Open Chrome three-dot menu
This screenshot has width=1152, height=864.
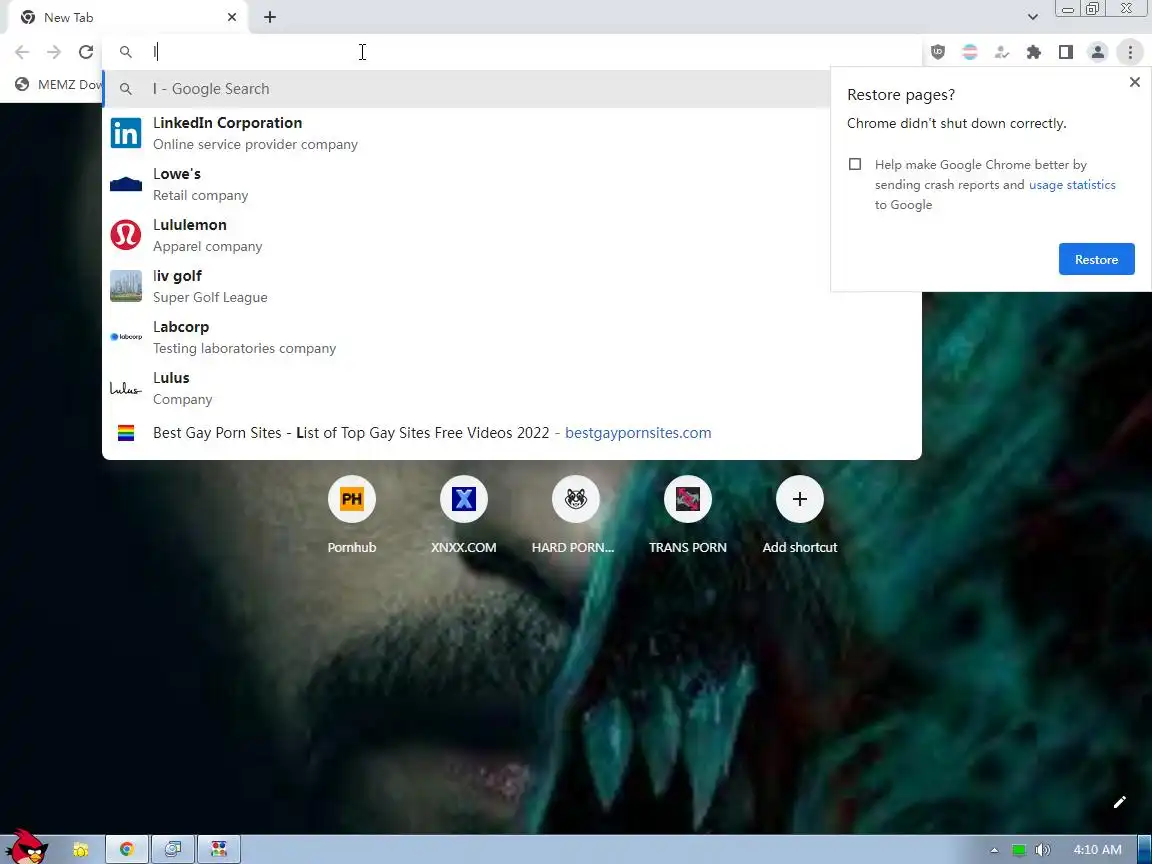click(x=1130, y=51)
